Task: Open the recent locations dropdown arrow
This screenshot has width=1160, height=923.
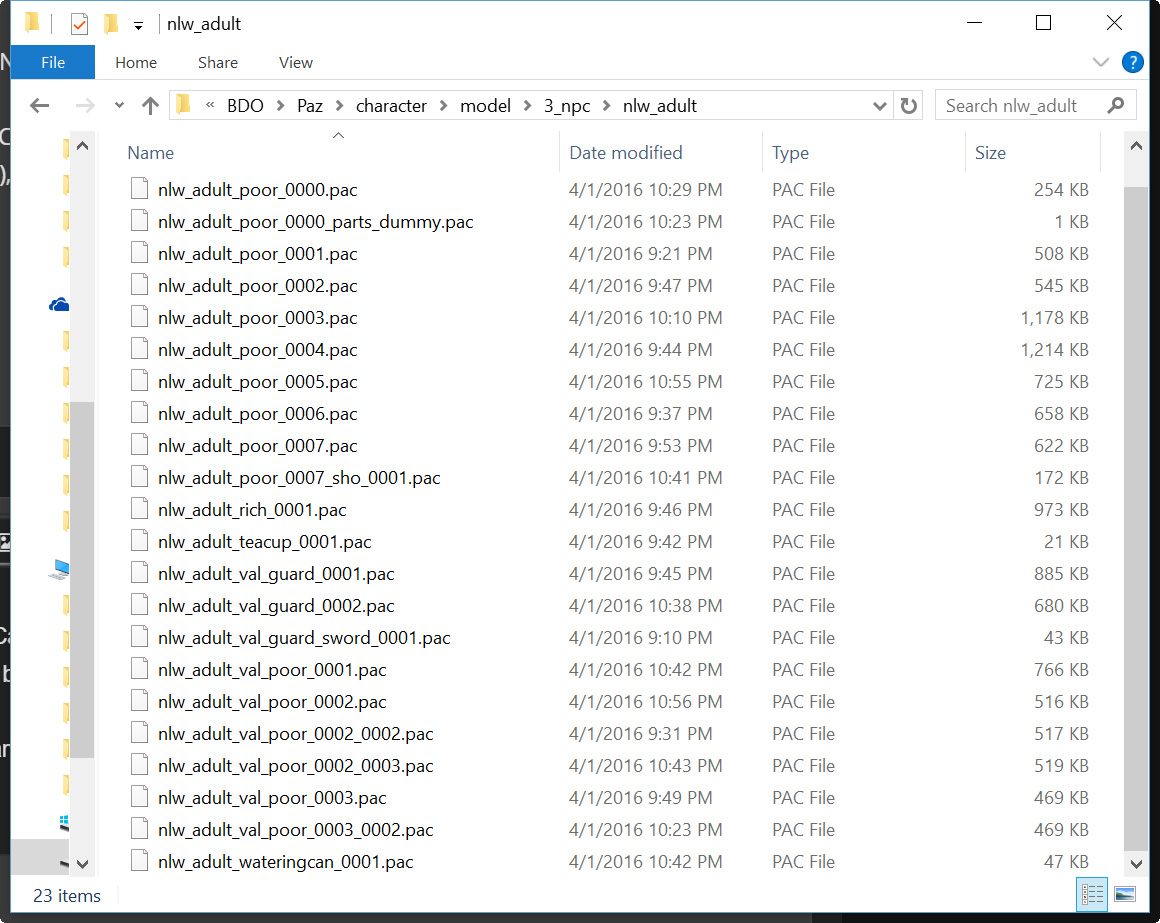Action: coord(119,106)
